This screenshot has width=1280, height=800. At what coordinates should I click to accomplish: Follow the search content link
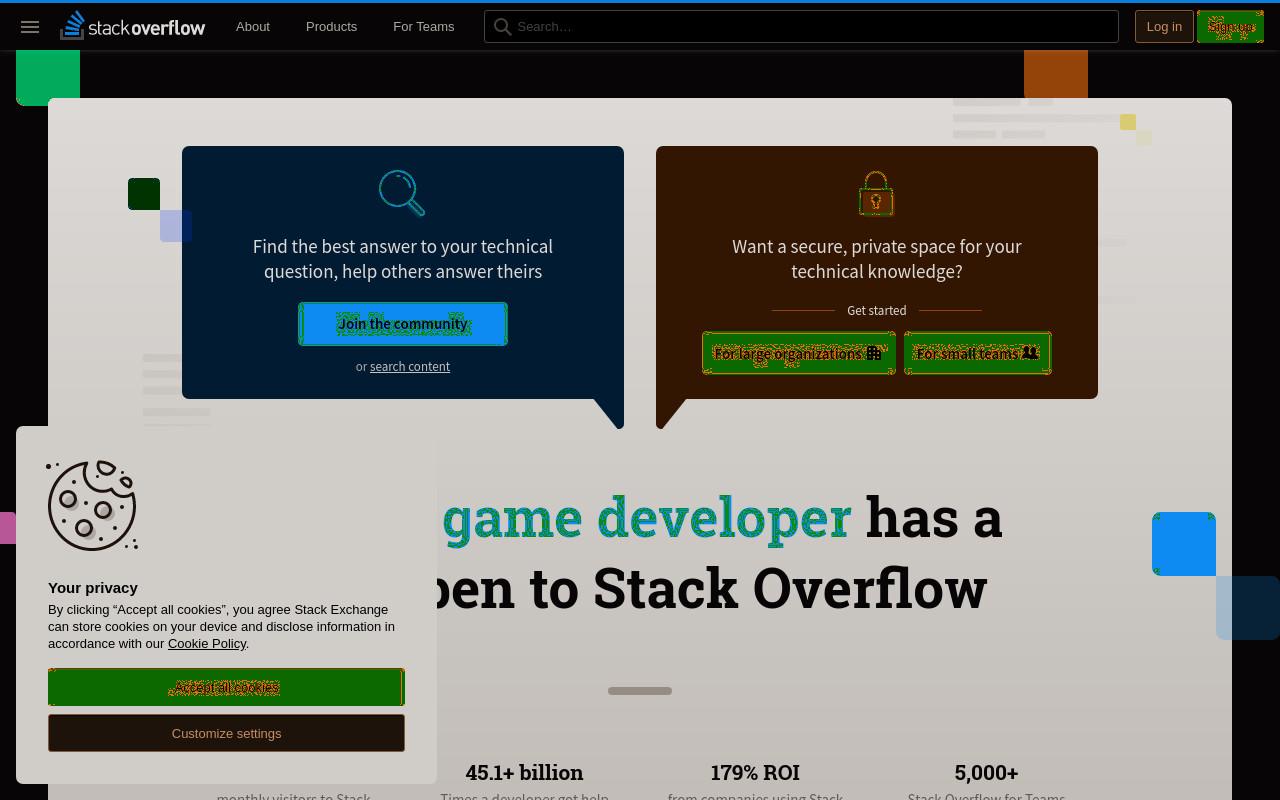pyautogui.click(x=410, y=367)
